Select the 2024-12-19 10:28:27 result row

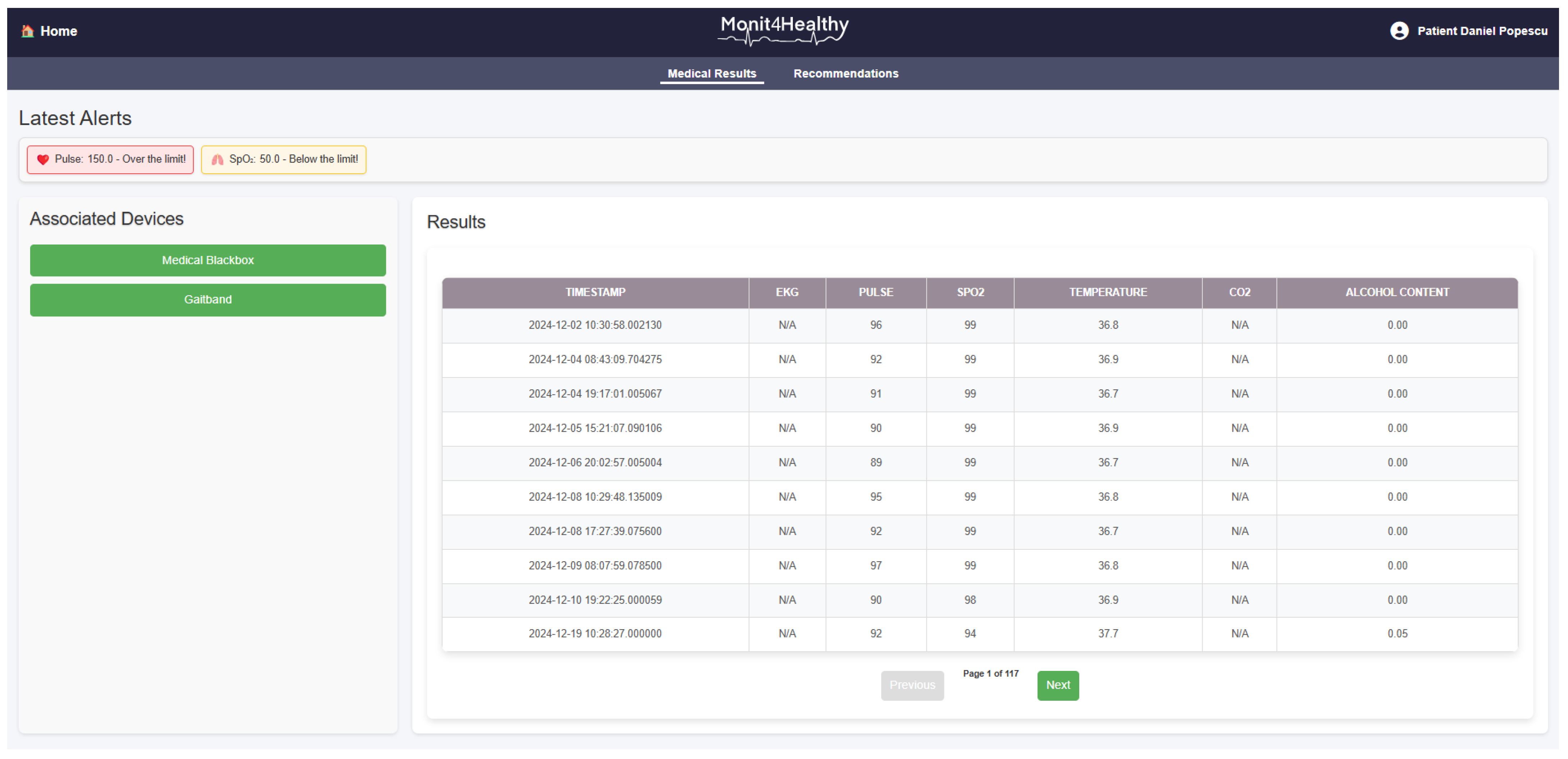pos(595,634)
